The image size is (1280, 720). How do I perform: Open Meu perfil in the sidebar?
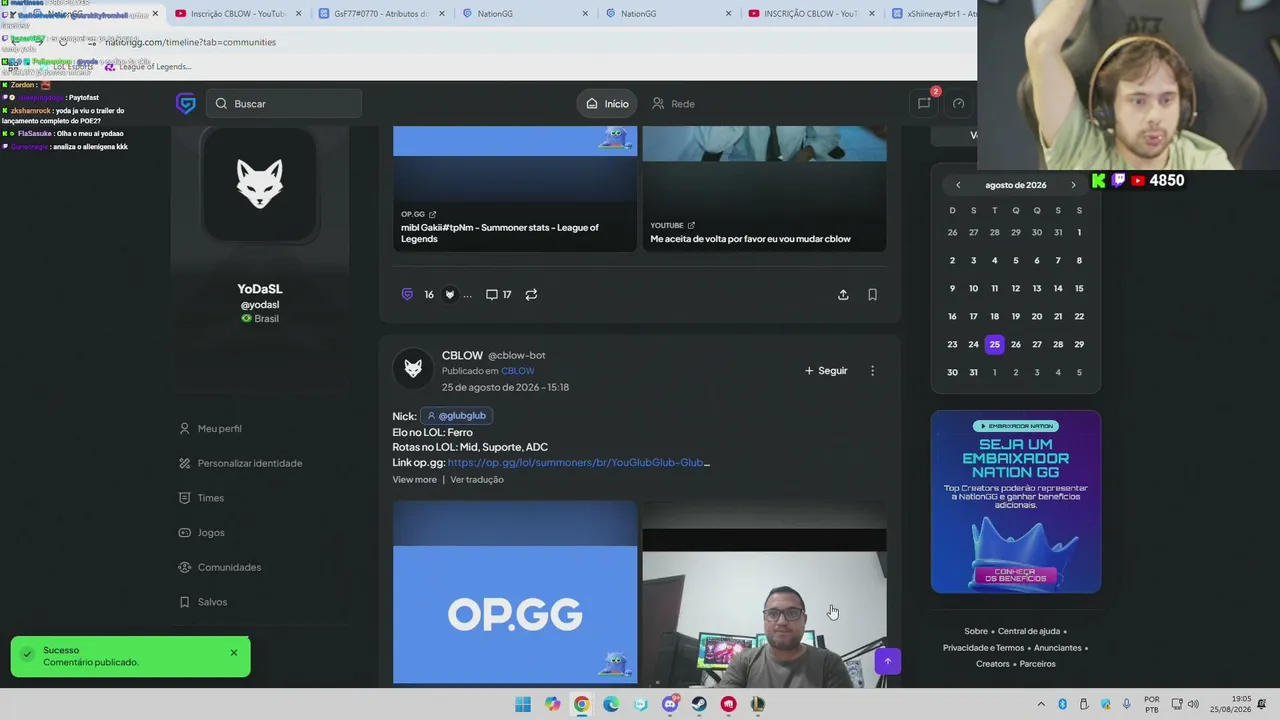210,429
